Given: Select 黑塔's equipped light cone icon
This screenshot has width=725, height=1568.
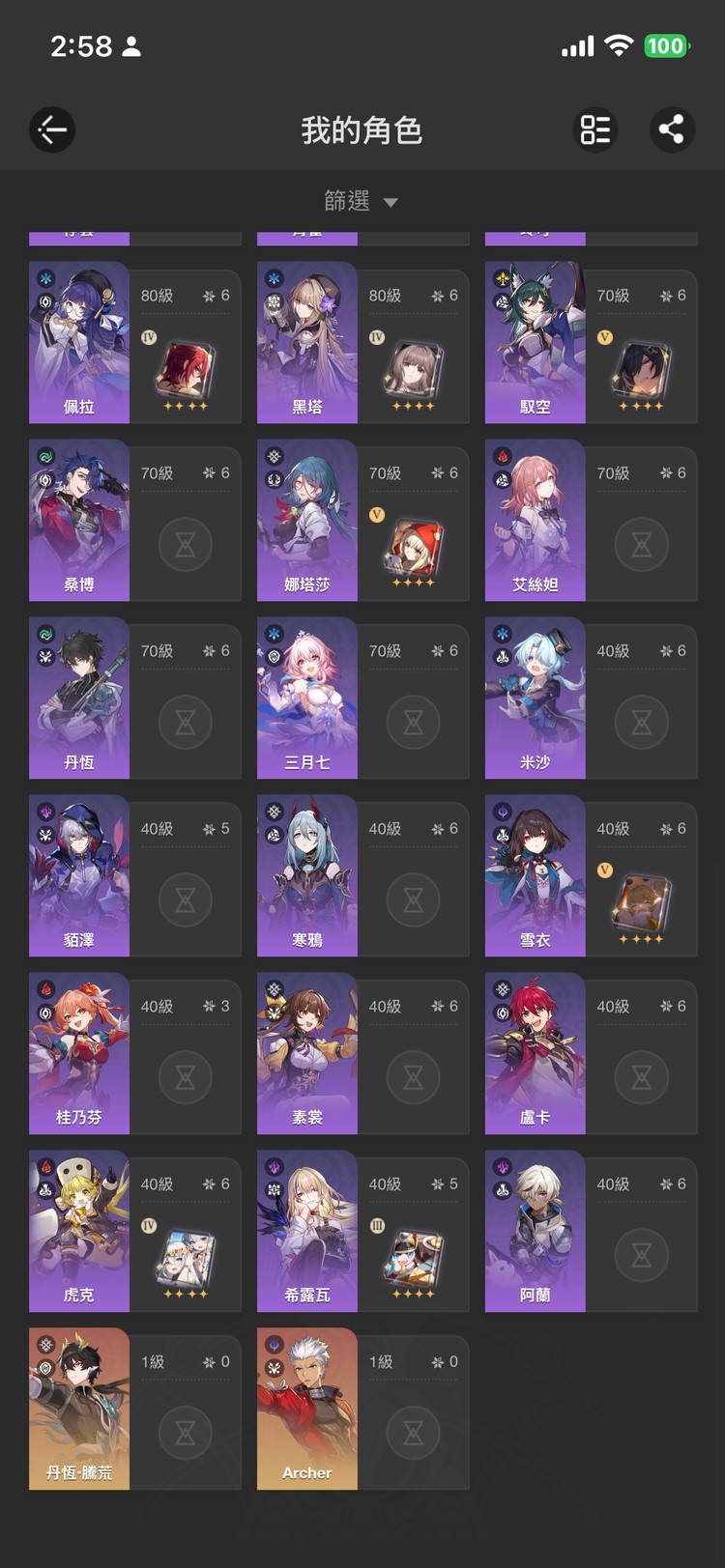Looking at the screenshot, I should (414, 372).
